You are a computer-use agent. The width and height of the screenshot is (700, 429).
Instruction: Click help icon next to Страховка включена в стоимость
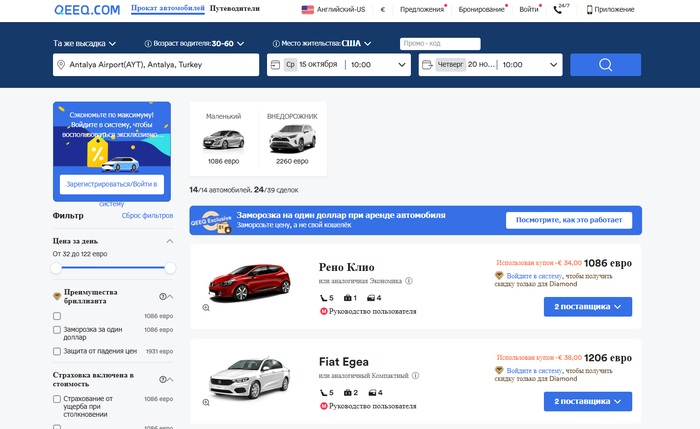(x=162, y=379)
